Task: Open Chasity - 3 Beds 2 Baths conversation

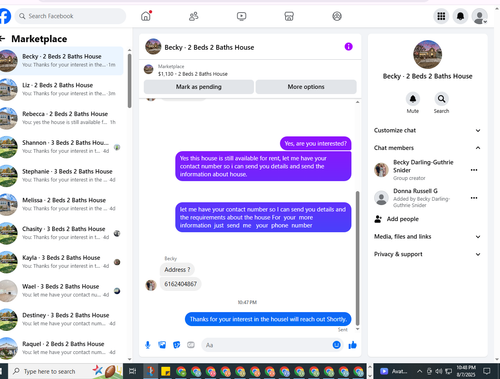Action: click(x=62, y=233)
